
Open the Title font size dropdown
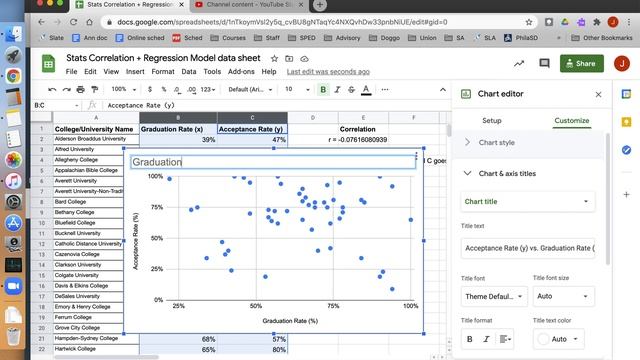point(563,296)
